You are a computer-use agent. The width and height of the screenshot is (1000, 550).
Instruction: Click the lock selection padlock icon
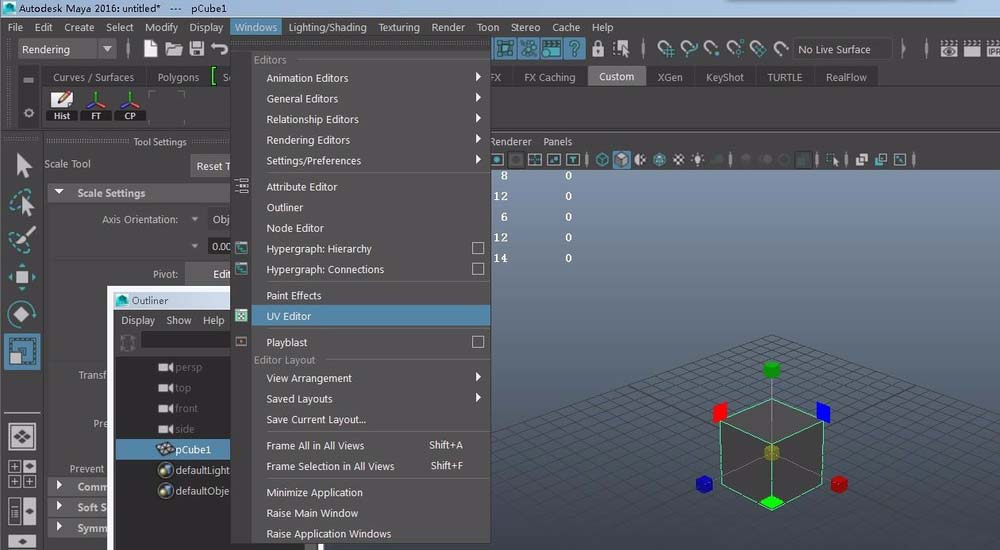[x=598, y=49]
